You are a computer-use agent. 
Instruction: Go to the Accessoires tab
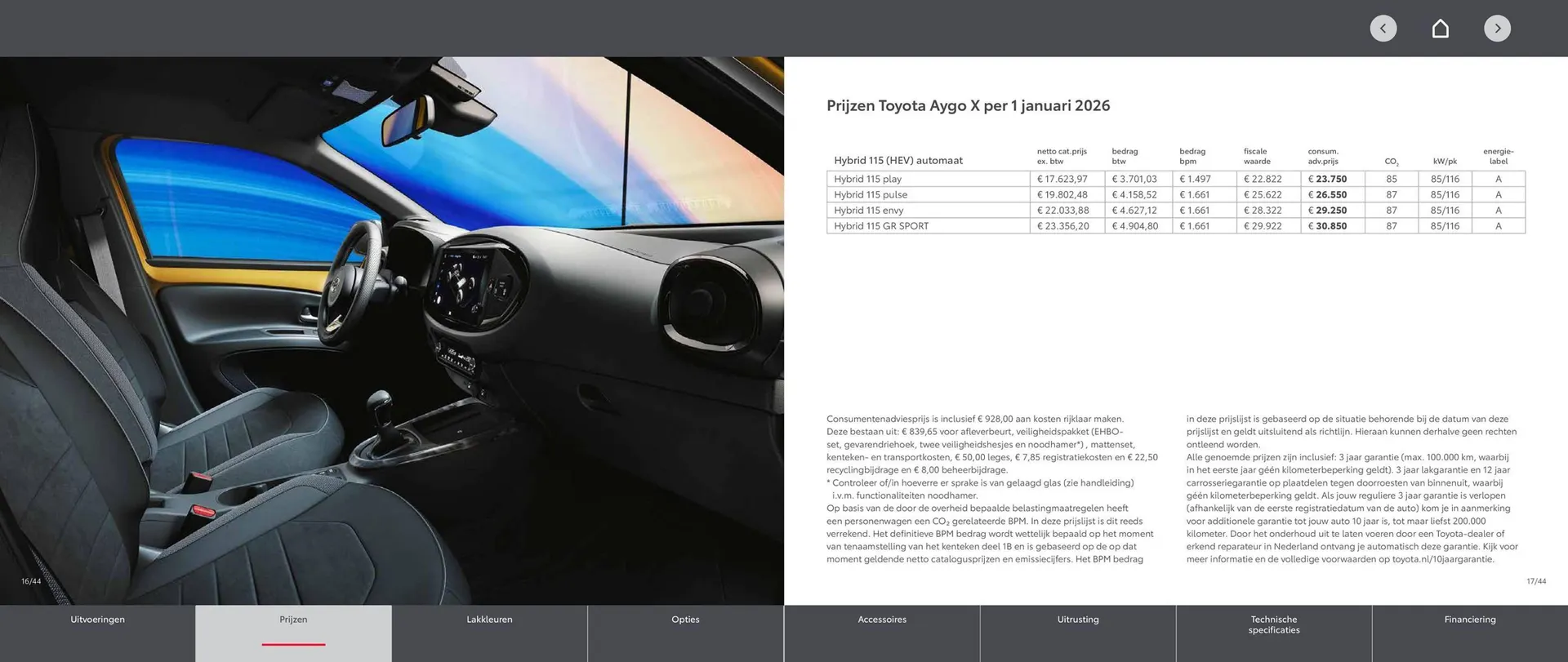(882, 633)
